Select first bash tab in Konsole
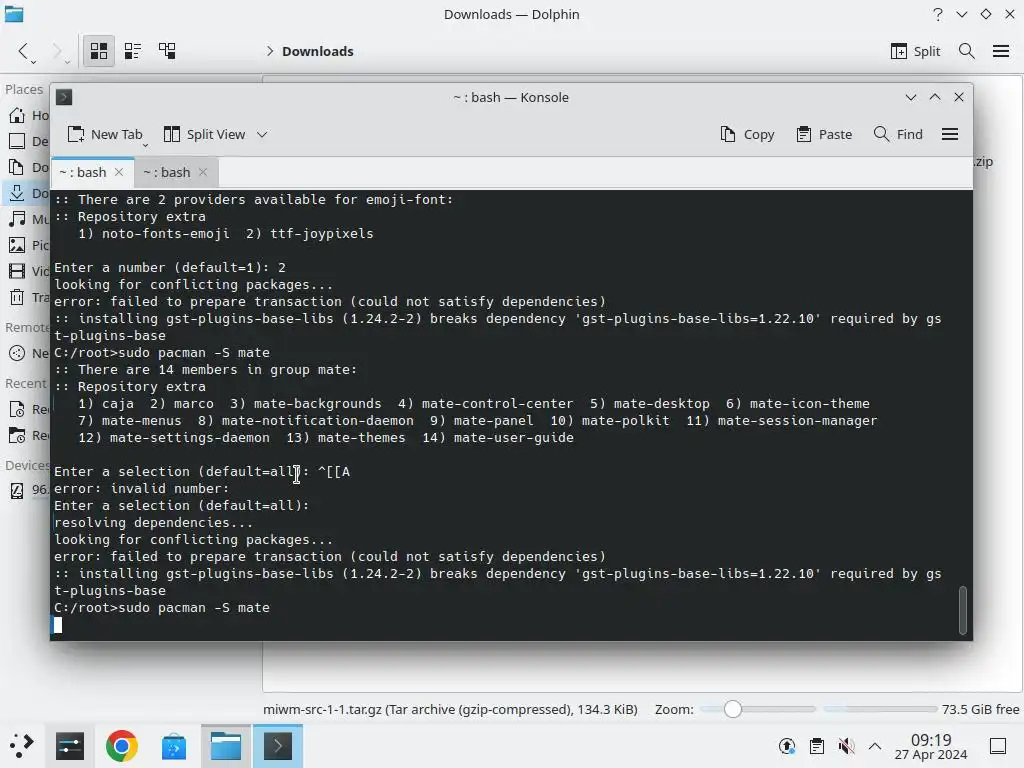This screenshot has height=768, width=1024. [x=83, y=172]
